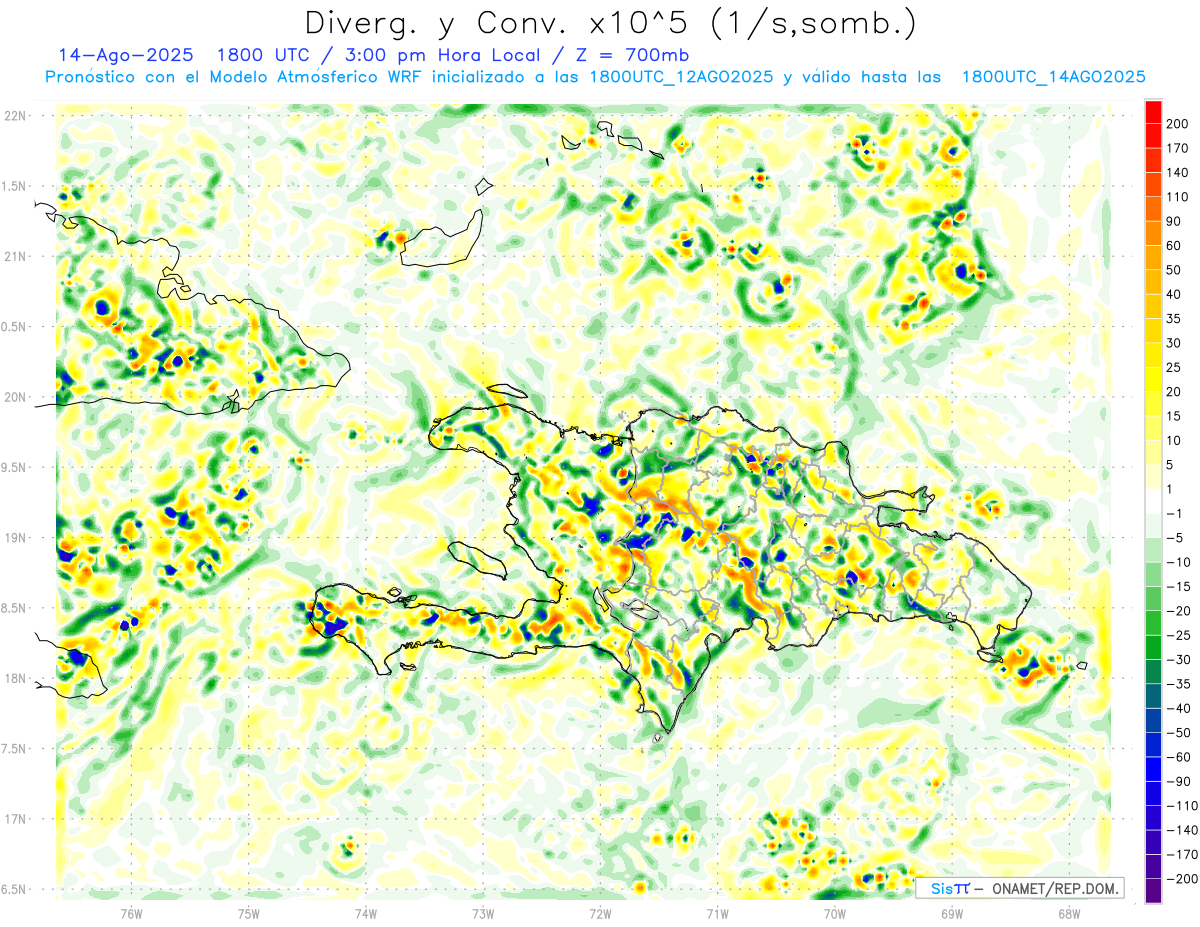Click the '8.5N' latitude label
The image size is (1200, 927).
(x=15, y=608)
